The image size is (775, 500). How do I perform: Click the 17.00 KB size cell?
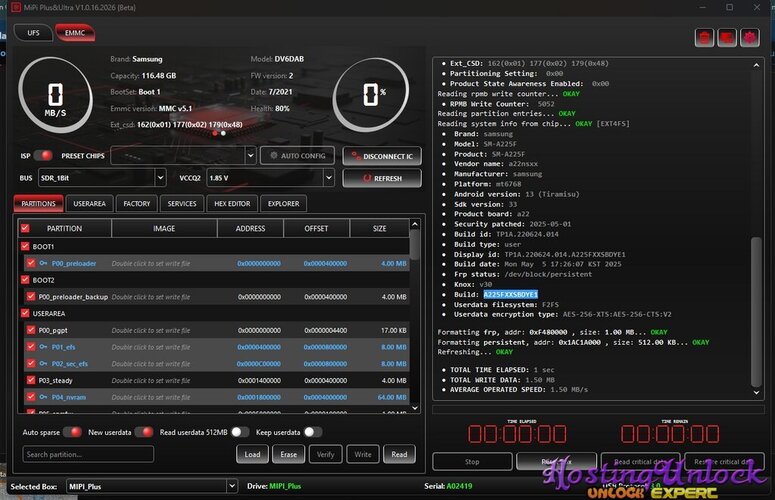coord(393,330)
